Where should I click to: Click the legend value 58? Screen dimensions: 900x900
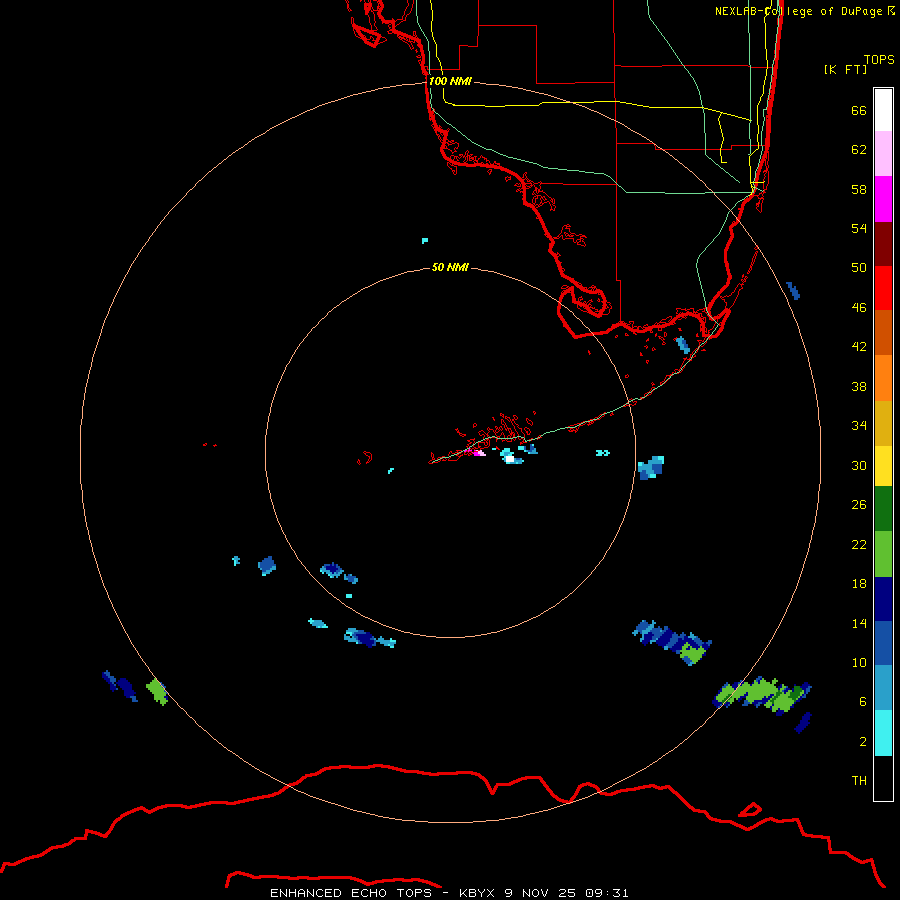pyautogui.click(x=859, y=189)
